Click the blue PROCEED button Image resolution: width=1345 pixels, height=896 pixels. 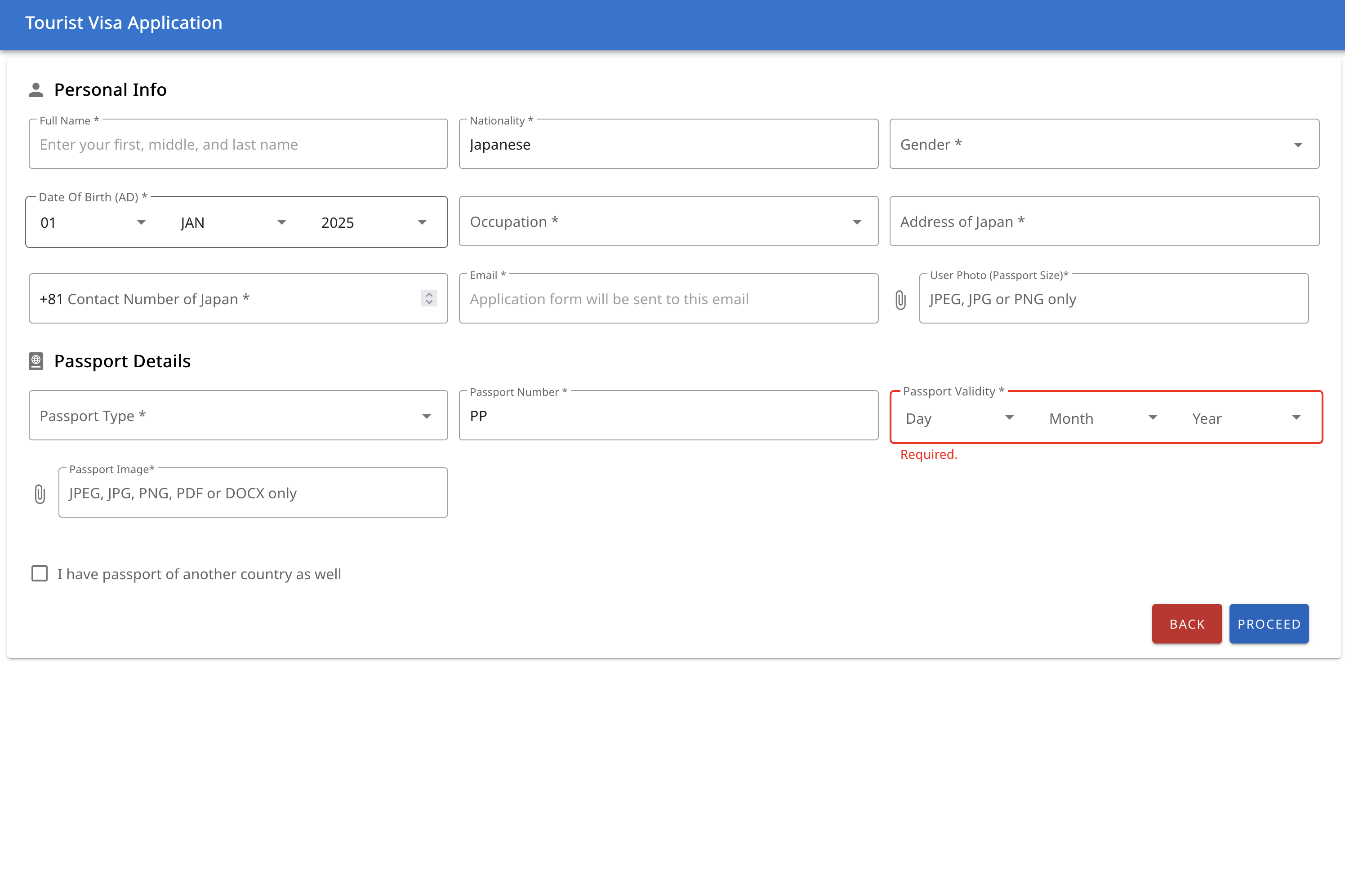[1269, 623]
